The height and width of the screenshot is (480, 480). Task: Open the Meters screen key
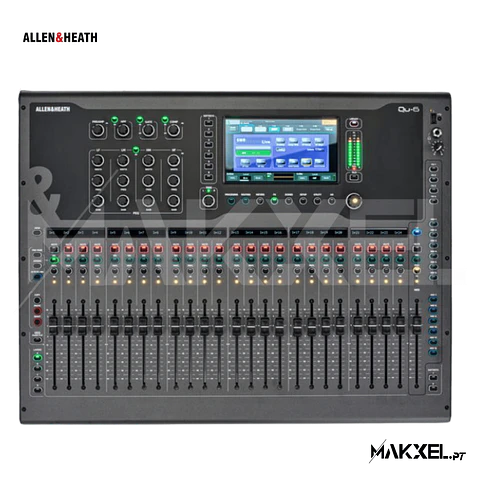click(x=260, y=201)
